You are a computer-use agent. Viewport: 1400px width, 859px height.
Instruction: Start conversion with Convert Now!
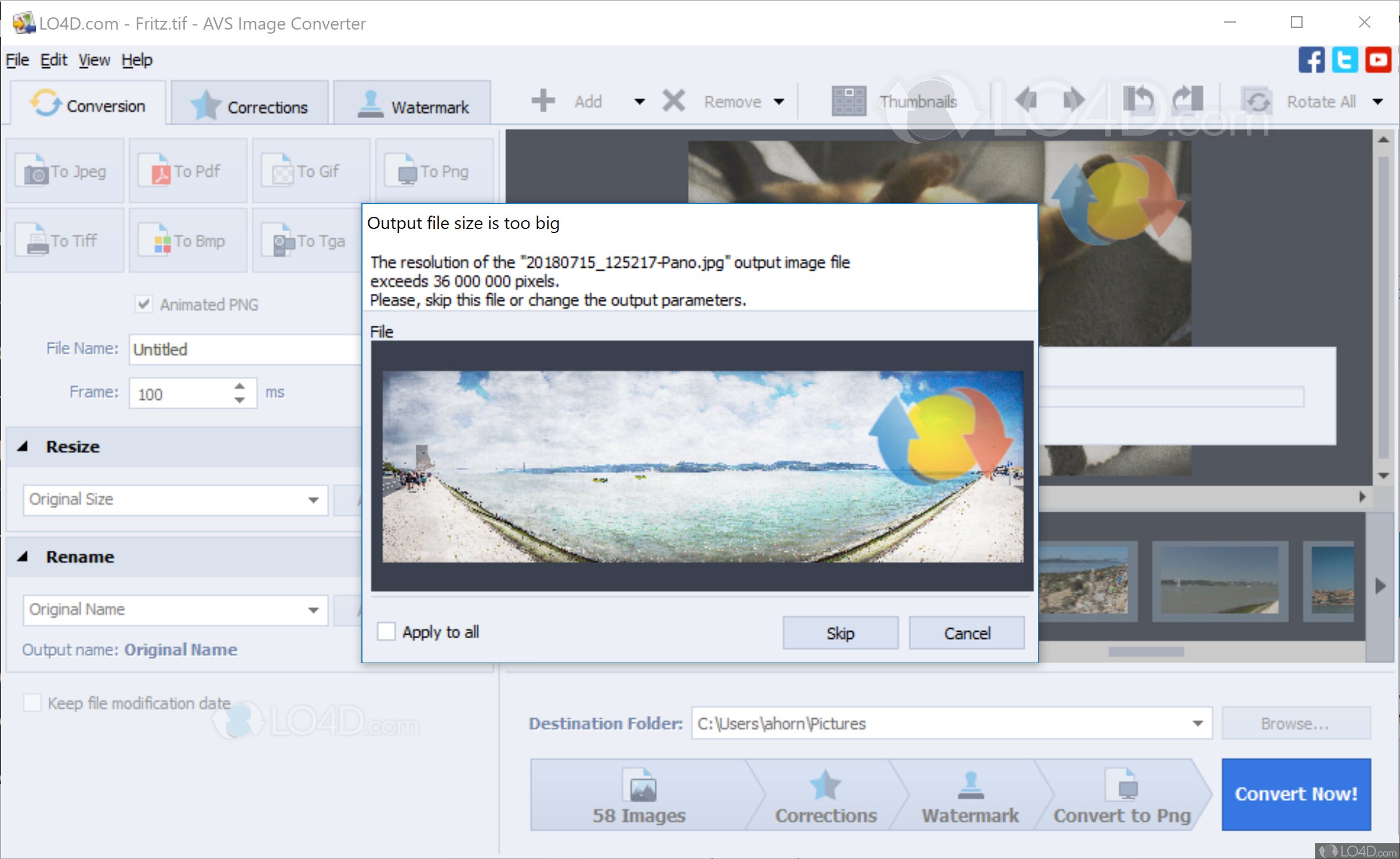[1296, 794]
